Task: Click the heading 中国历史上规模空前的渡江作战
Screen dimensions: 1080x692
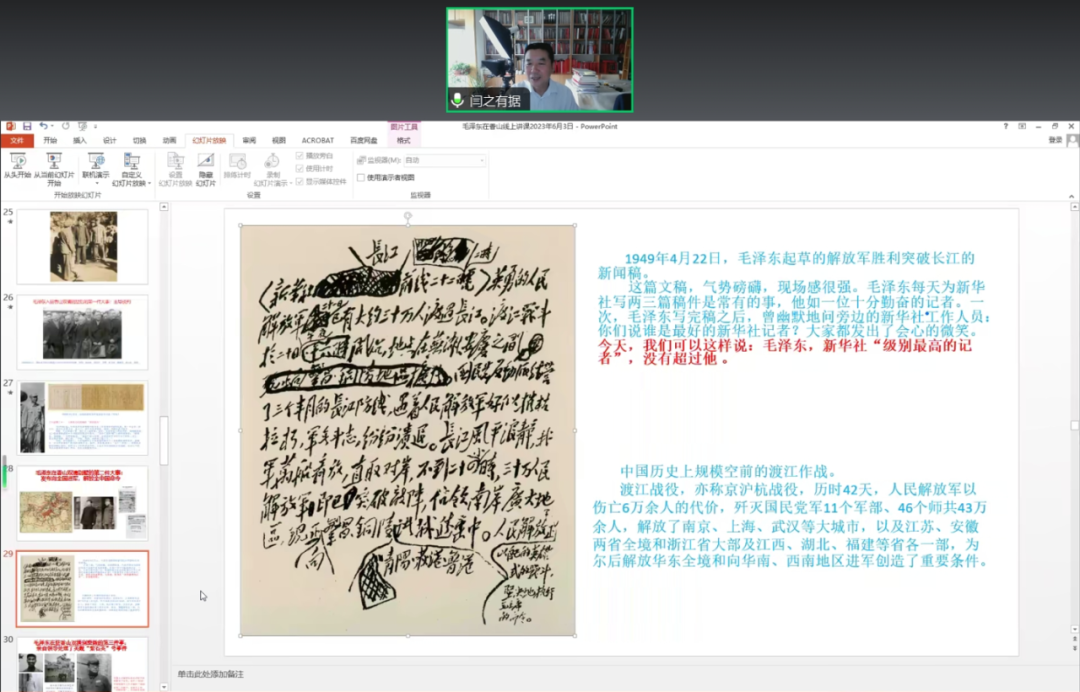Action: click(x=728, y=471)
